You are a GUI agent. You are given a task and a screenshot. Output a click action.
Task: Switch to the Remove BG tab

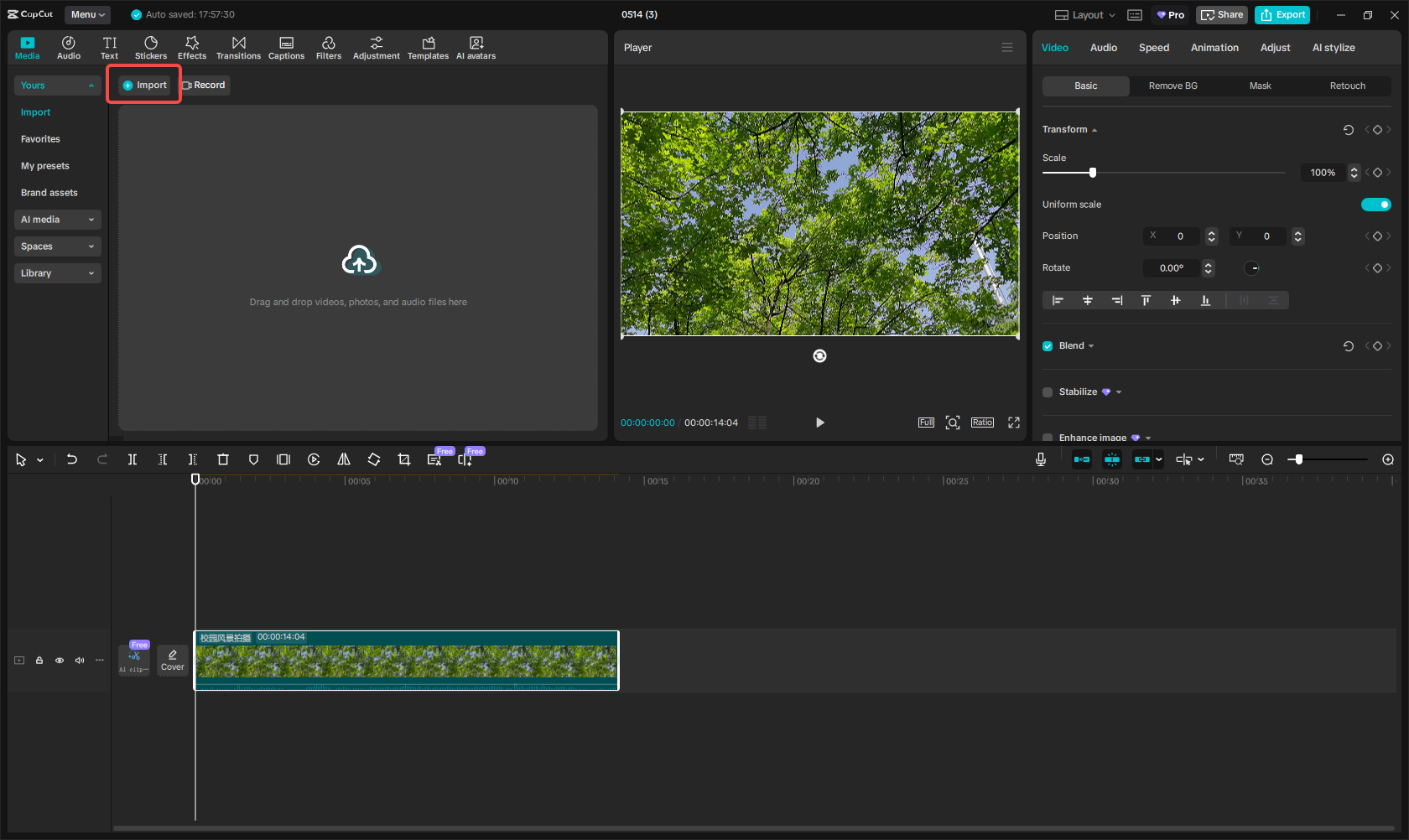[x=1172, y=86]
